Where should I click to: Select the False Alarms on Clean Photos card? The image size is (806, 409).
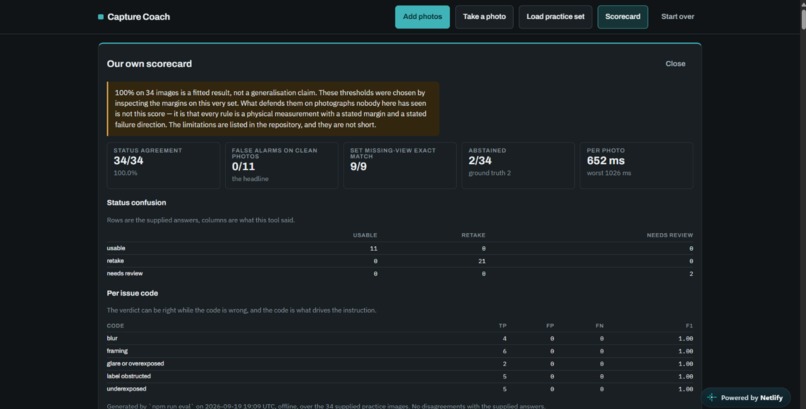click(281, 165)
